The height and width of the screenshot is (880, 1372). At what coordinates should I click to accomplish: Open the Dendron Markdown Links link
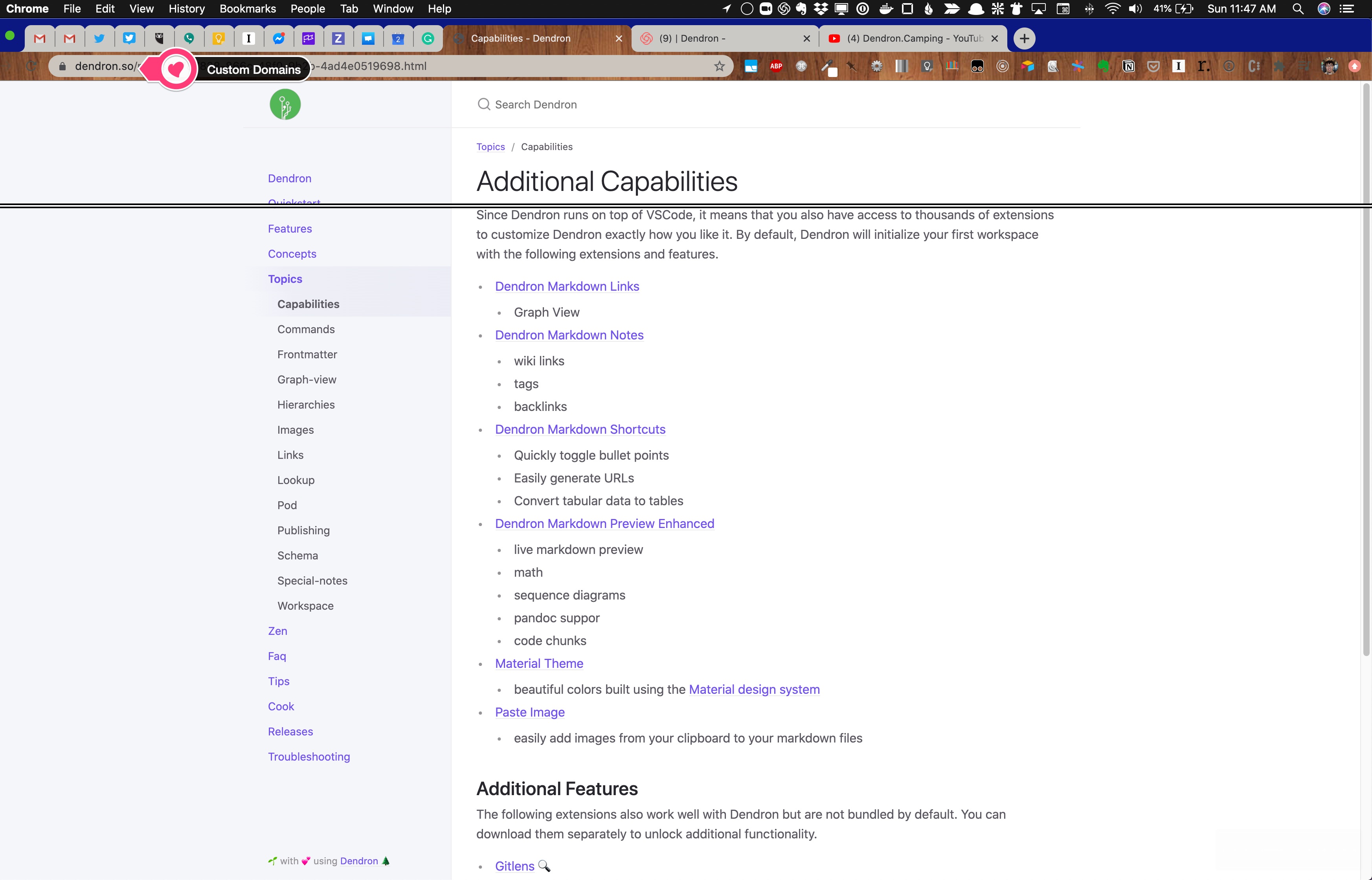(567, 286)
